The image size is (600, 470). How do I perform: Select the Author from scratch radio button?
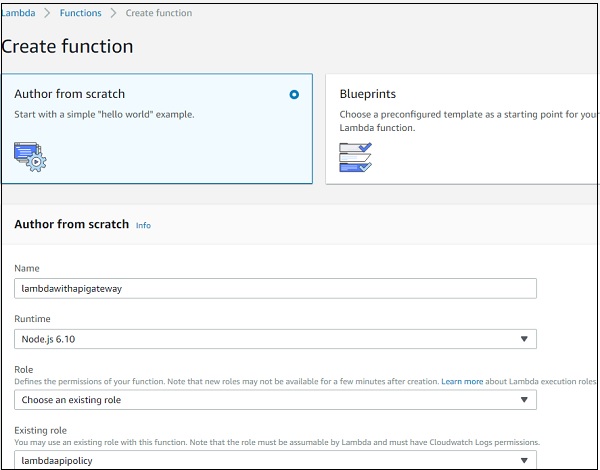[x=294, y=95]
